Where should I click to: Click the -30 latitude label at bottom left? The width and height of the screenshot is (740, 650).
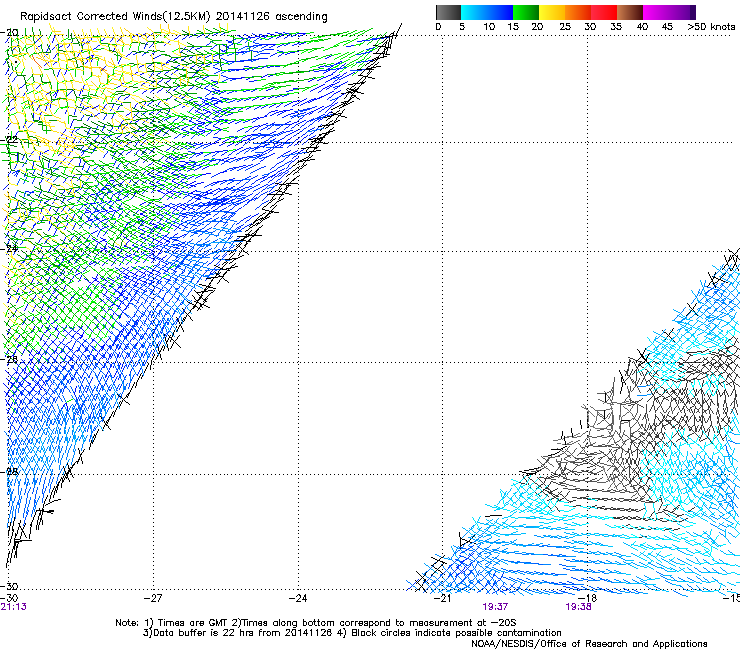pyautogui.click(x=9, y=587)
